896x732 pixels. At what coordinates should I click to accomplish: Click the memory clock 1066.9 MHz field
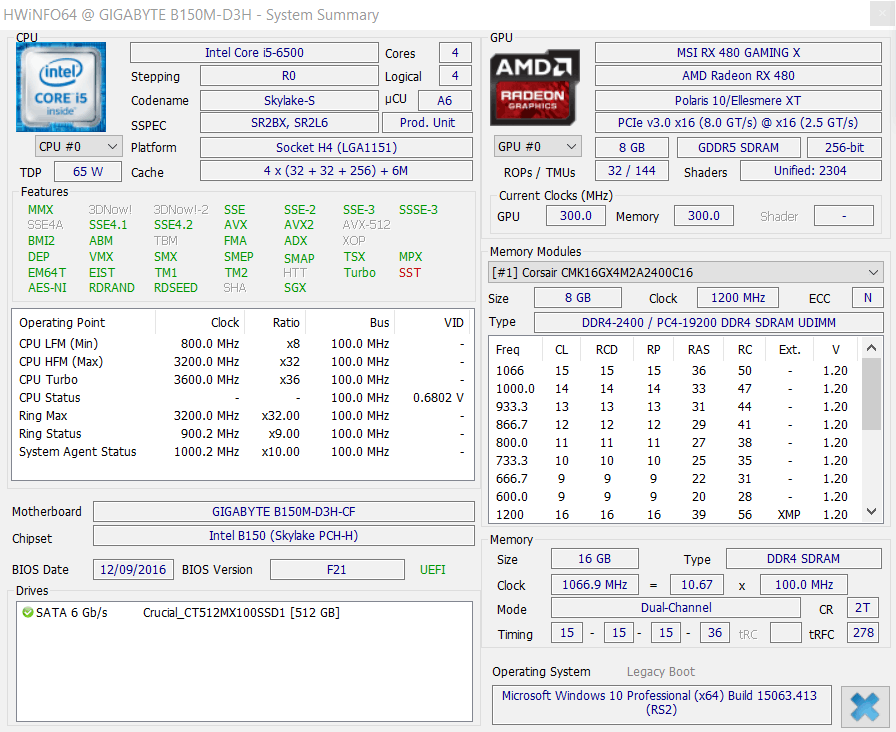coord(595,585)
